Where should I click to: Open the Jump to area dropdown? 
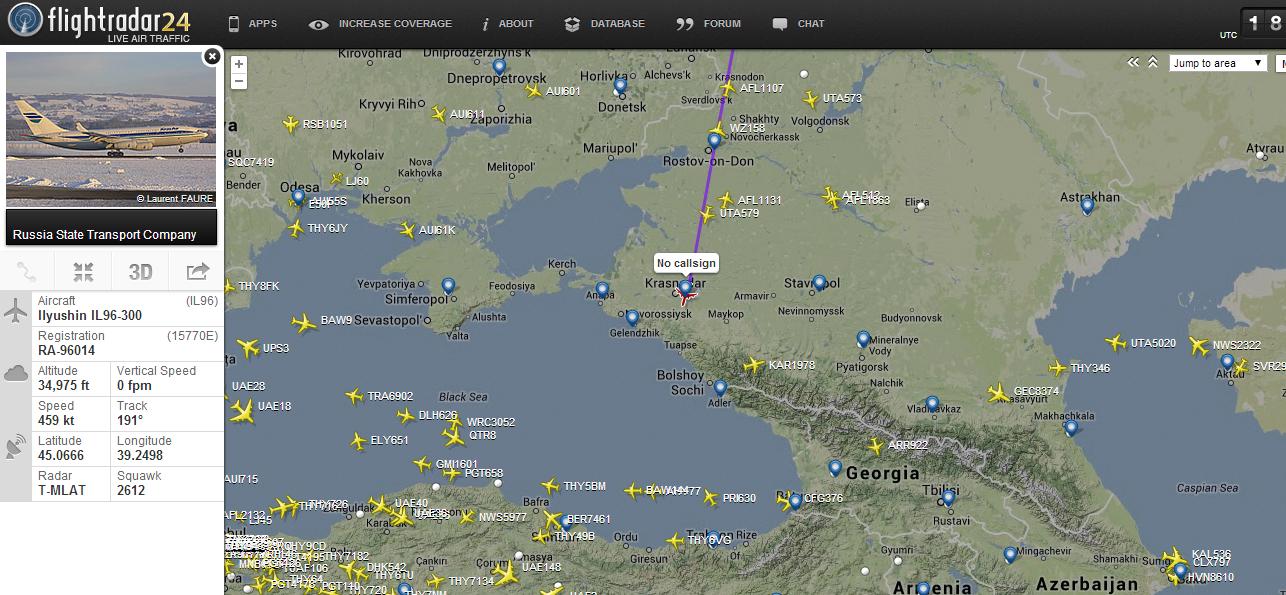point(1218,63)
